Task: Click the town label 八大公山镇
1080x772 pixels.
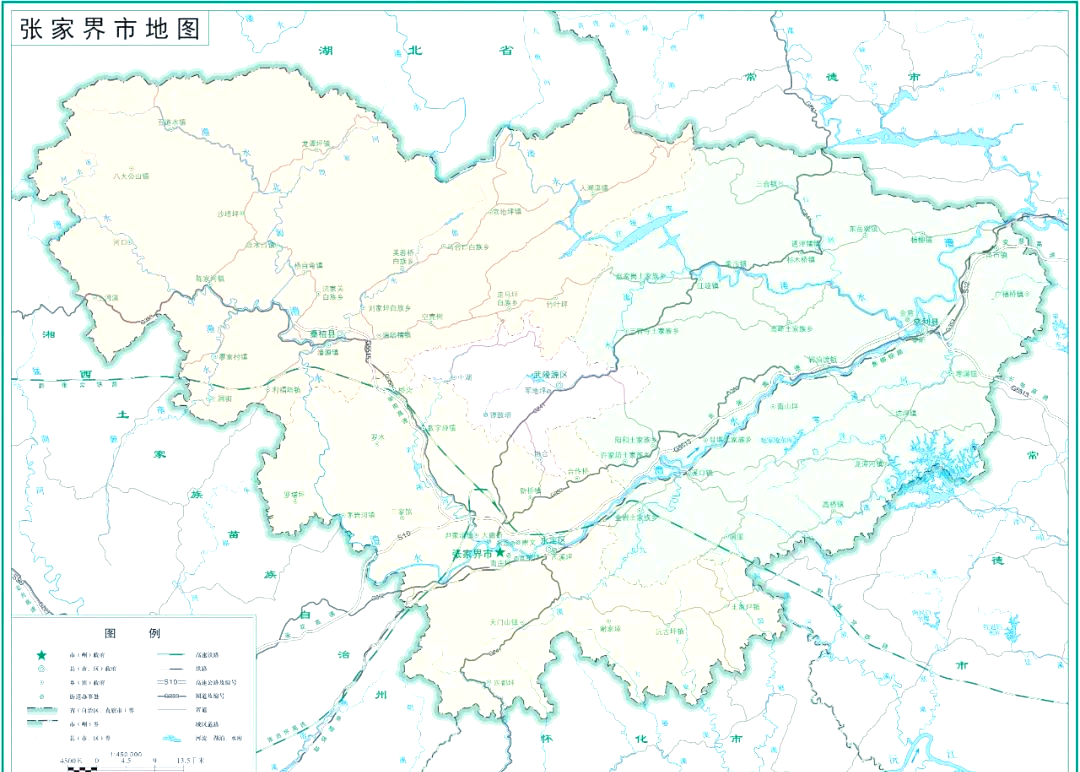Action: pos(131,176)
